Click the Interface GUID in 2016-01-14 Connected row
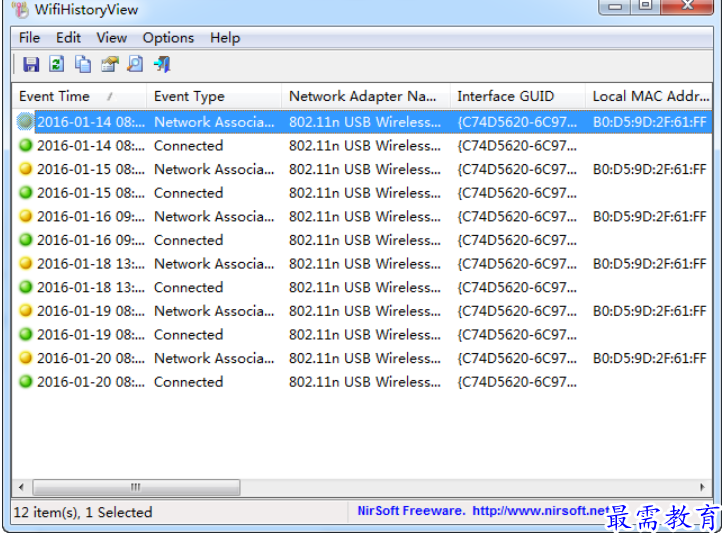Viewport: 728px width, 549px height. (517, 145)
